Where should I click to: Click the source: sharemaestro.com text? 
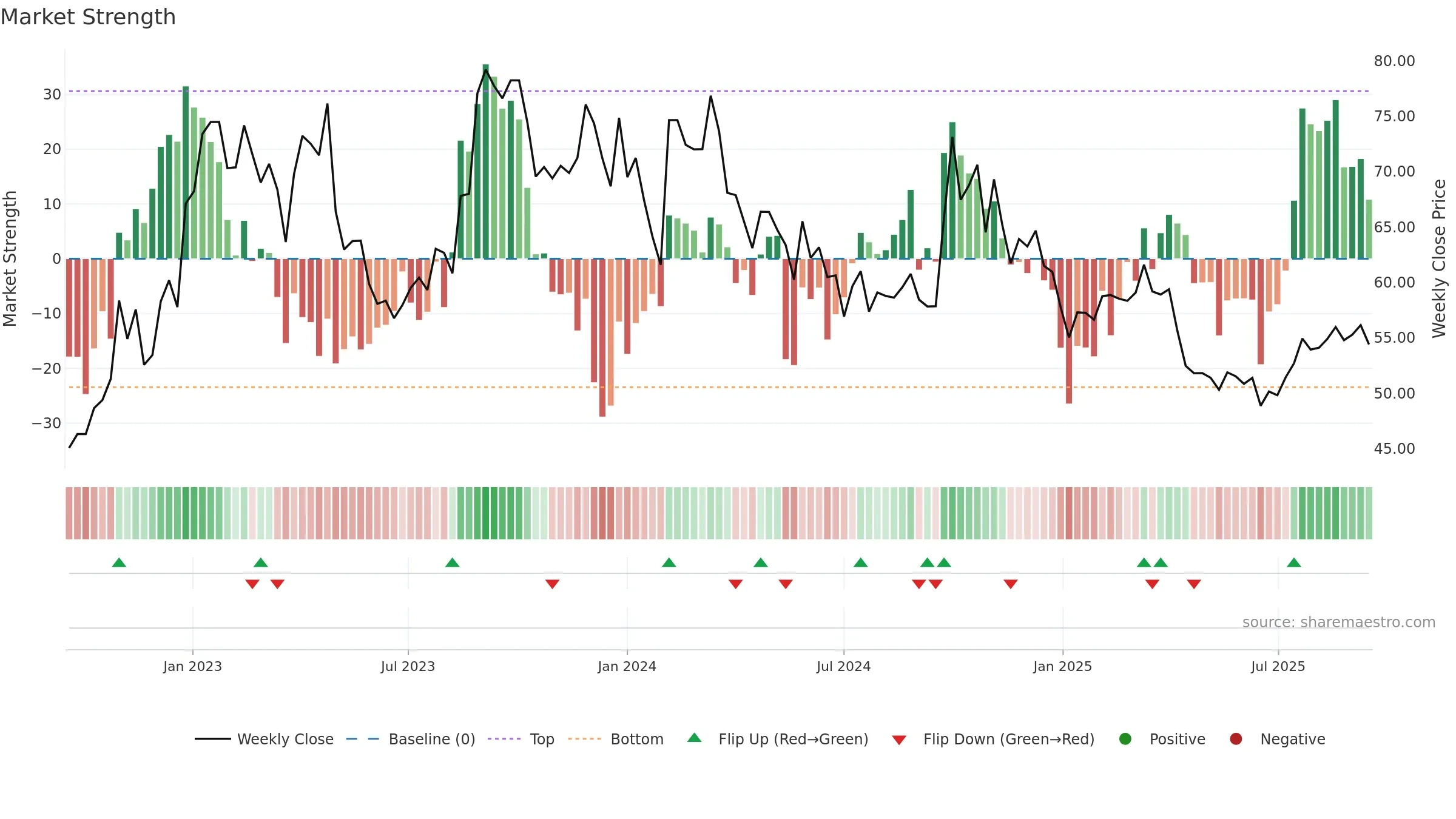[x=1339, y=622]
